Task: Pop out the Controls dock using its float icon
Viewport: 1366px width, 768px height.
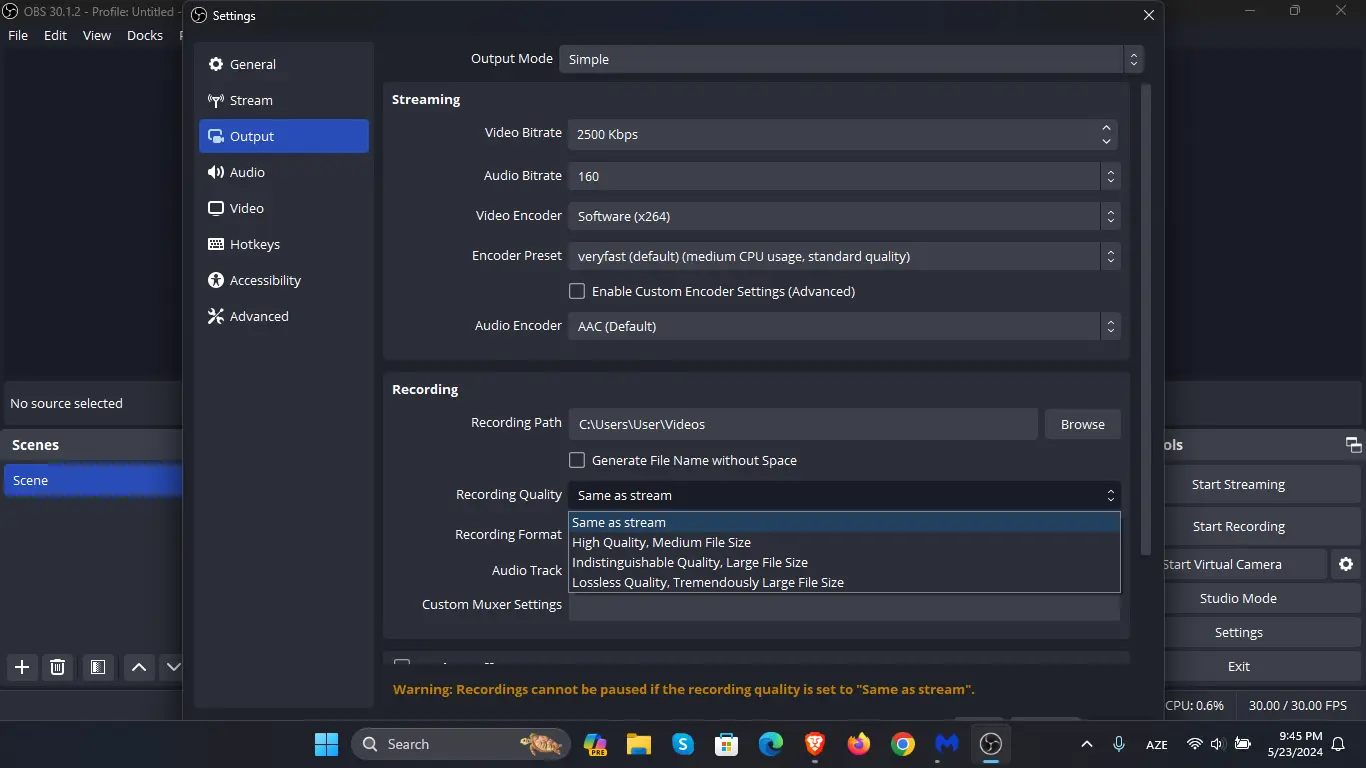Action: [1353, 445]
